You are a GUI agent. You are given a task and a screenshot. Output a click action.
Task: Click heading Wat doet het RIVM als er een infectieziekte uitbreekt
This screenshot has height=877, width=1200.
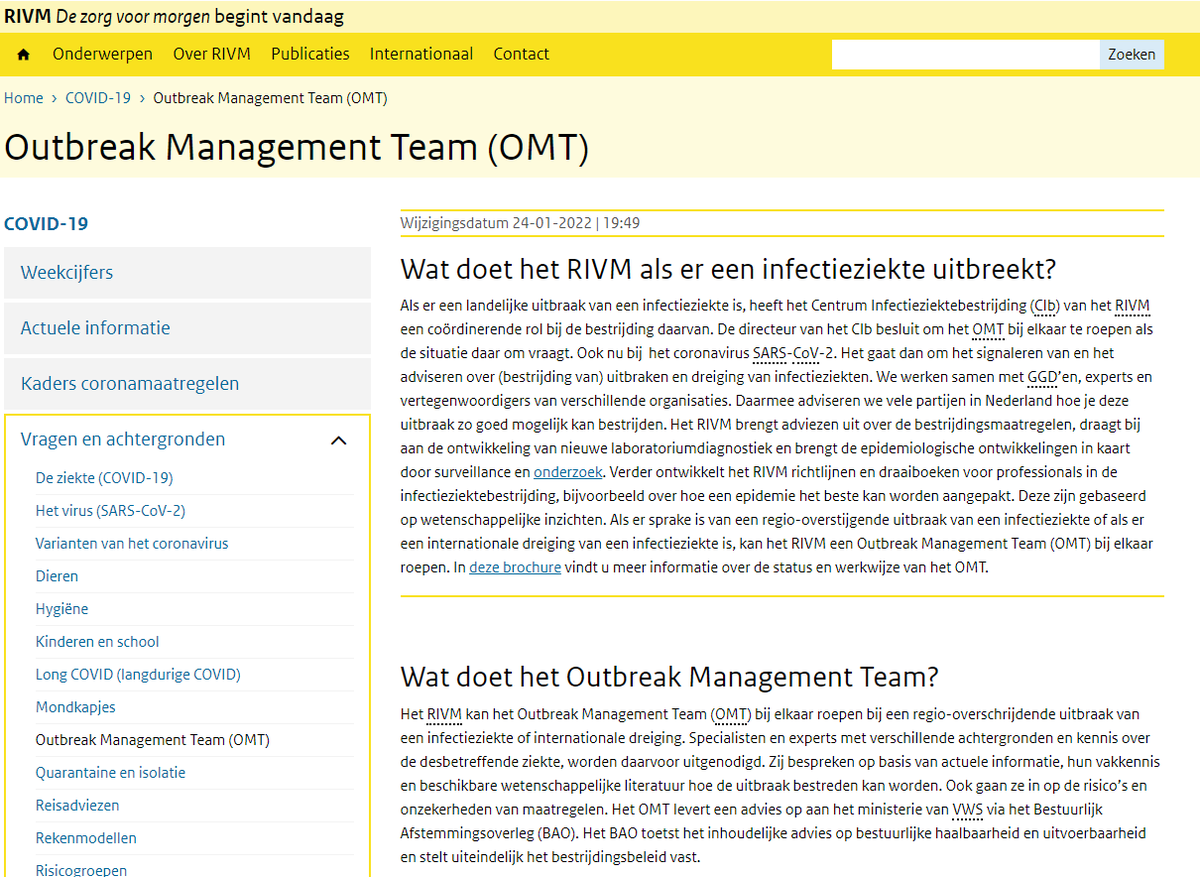[x=728, y=269]
